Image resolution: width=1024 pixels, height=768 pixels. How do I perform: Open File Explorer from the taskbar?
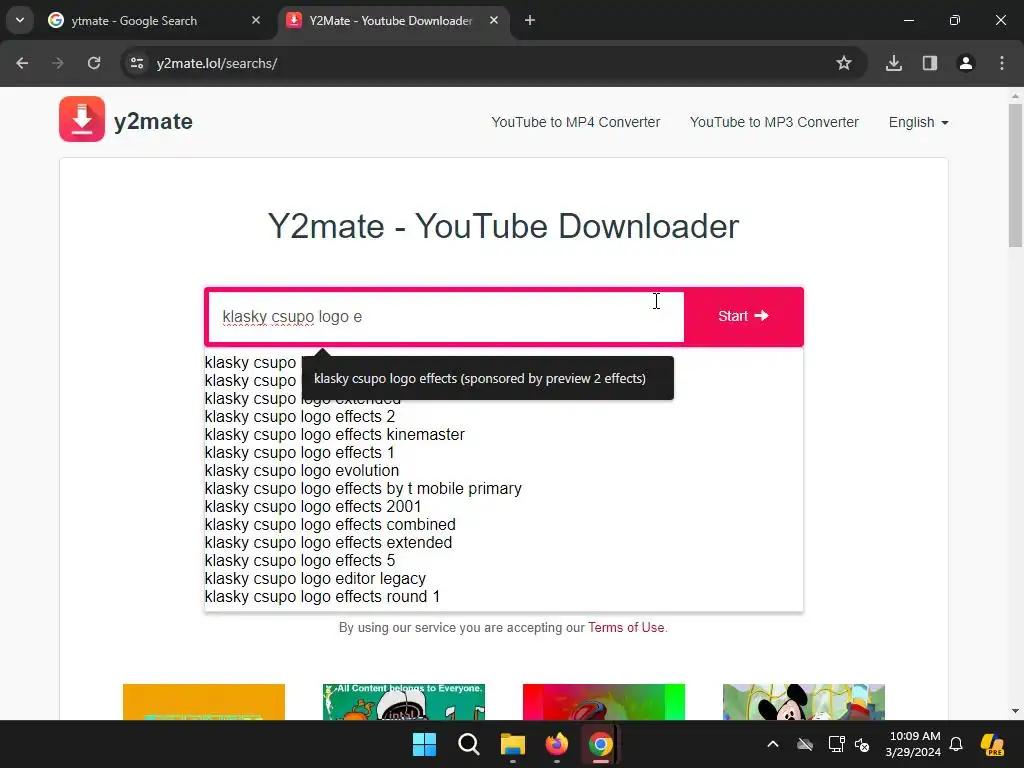click(513, 744)
